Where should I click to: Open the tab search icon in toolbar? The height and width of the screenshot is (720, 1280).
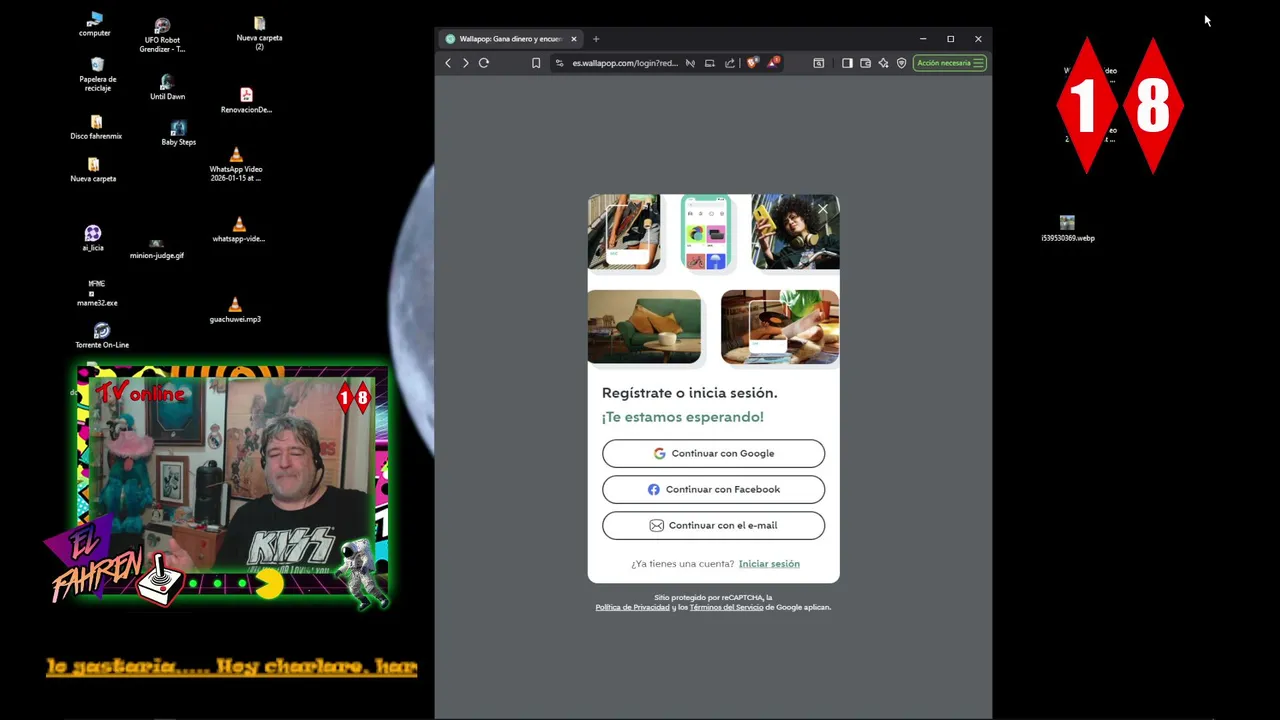click(819, 63)
